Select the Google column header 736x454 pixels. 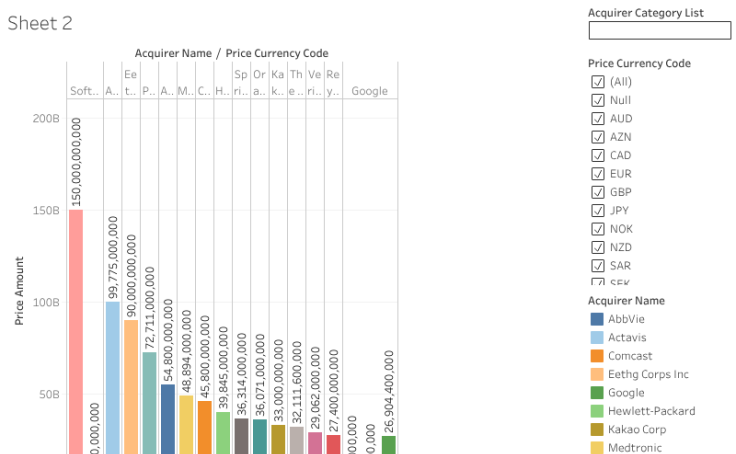369,91
